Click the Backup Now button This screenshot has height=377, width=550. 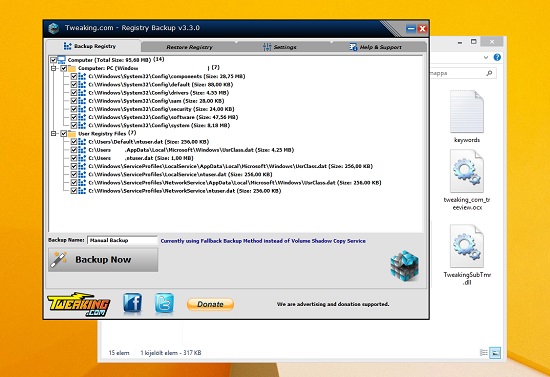[103, 260]
